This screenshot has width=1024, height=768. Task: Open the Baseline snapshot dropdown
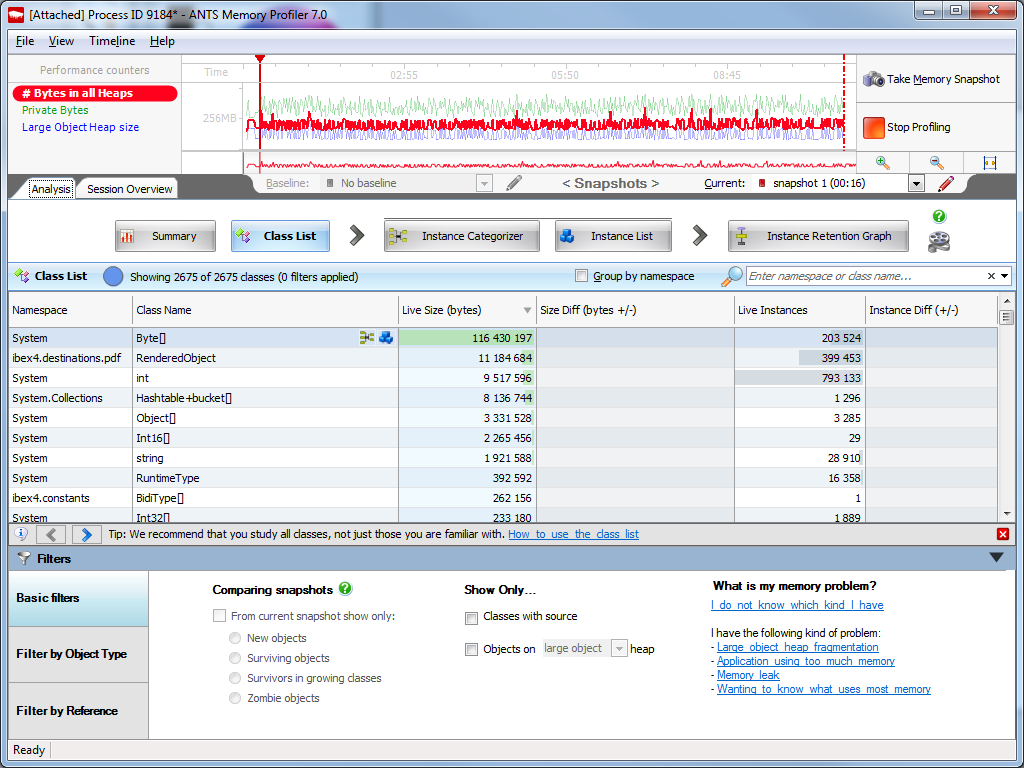tap(484, 184)
